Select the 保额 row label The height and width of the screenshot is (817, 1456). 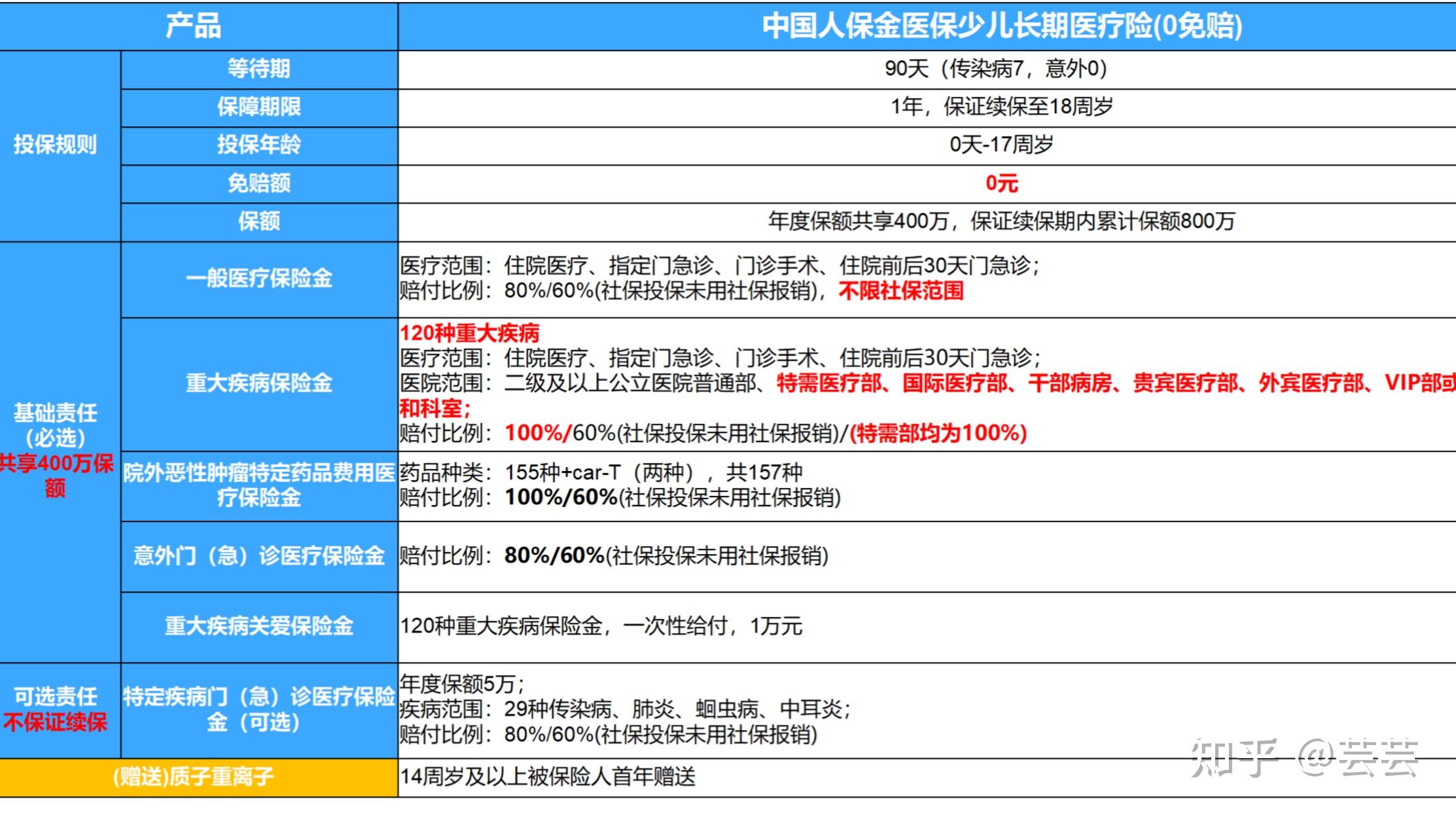pyautogui.click(x=259, y=221)
